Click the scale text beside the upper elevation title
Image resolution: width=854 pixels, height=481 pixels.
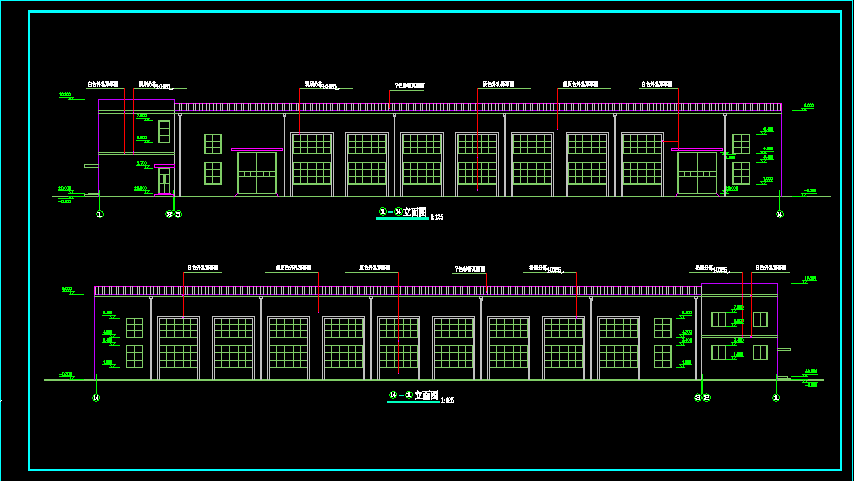(437, 217)
